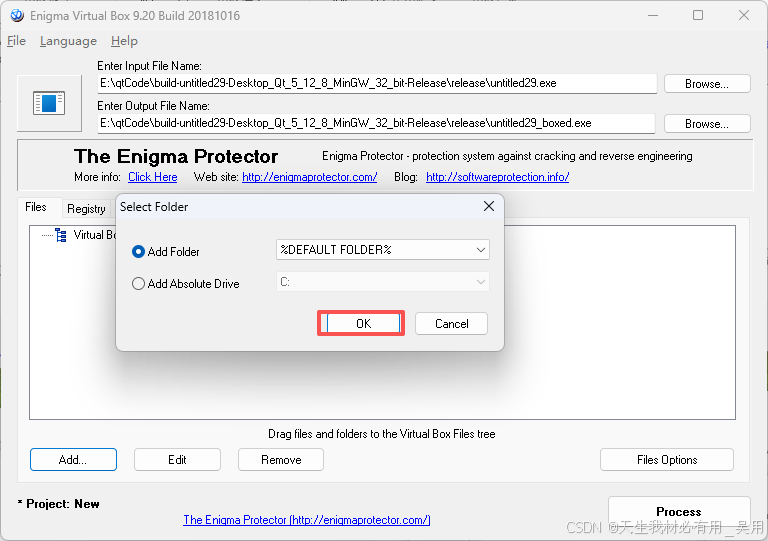Image resolution: width=768 pixels, height=541 pixels.
Task: Open the enigmaprotector.com web site link
Action: 310,177
